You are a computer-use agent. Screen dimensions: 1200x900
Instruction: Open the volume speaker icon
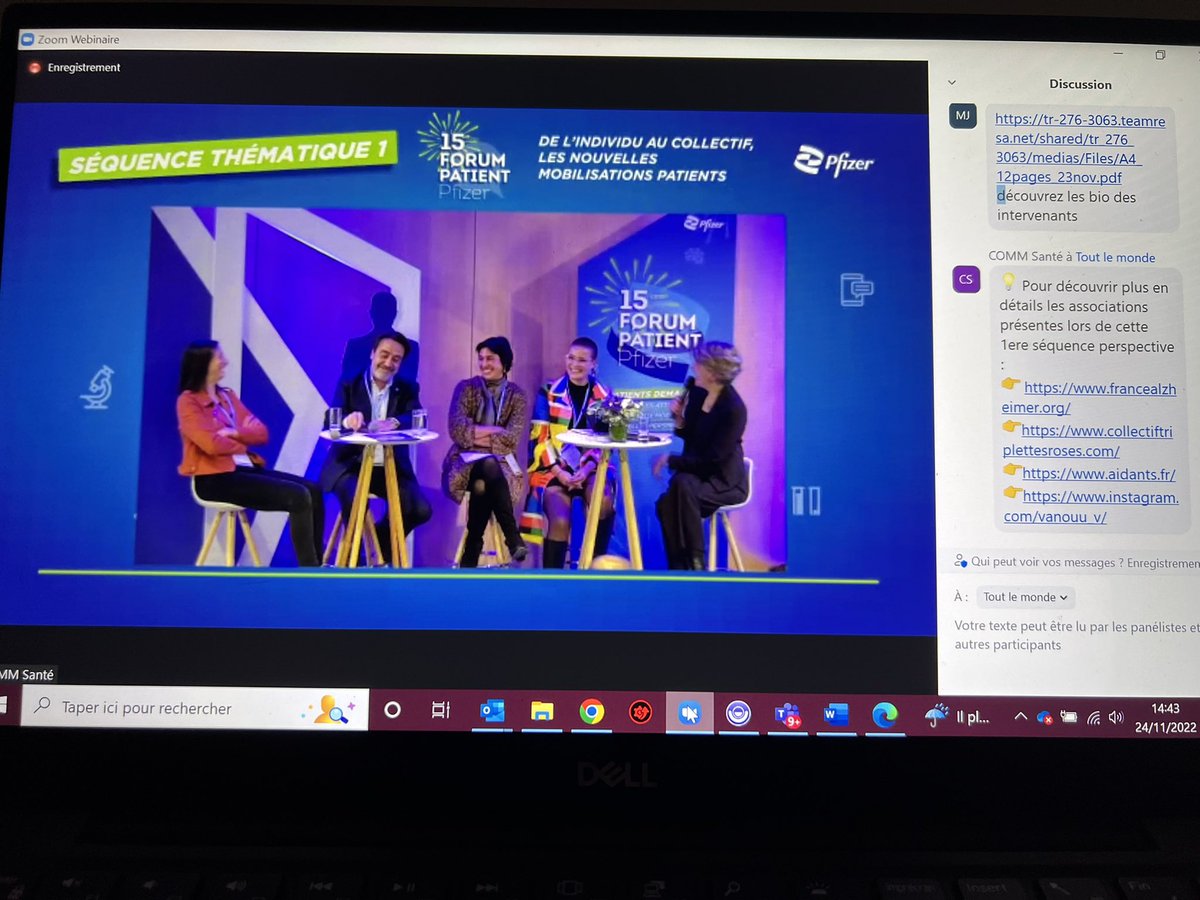click(1116, 718)
